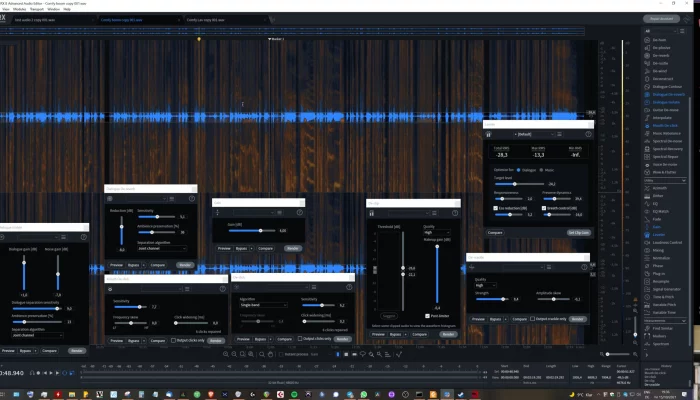The height and width of the screenshot is (400, 700).
Task: Open the Fade utility module
Action: point(657,219)
